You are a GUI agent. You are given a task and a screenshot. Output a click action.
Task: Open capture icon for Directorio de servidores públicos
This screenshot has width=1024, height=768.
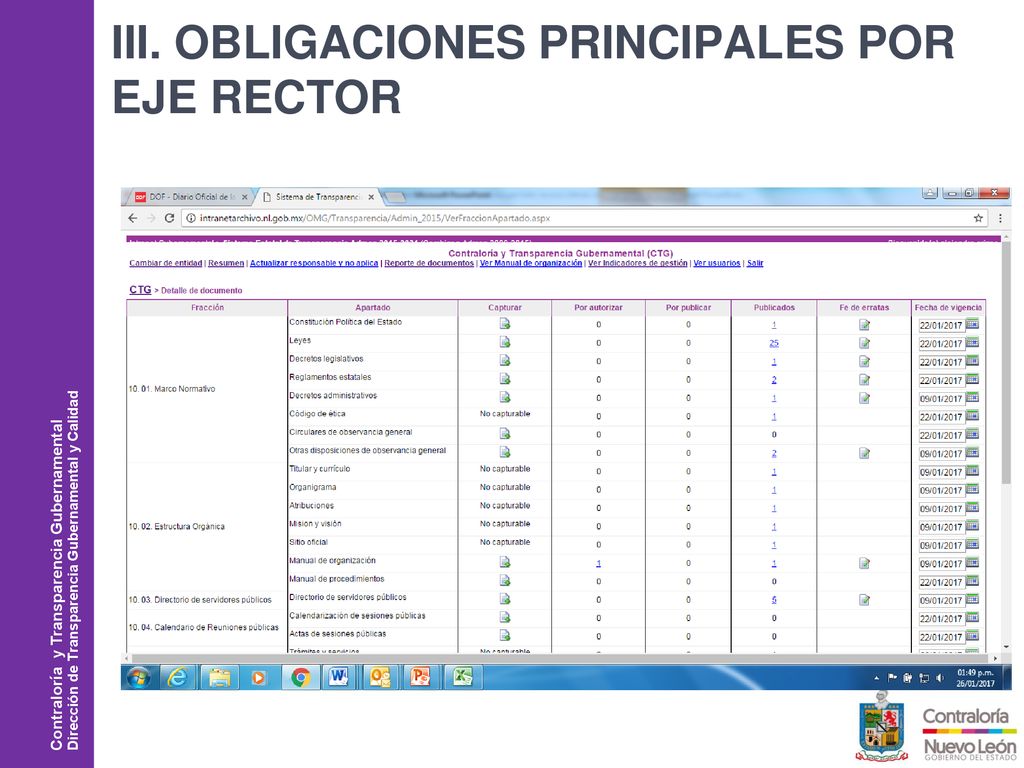click(x=504, y=598)
